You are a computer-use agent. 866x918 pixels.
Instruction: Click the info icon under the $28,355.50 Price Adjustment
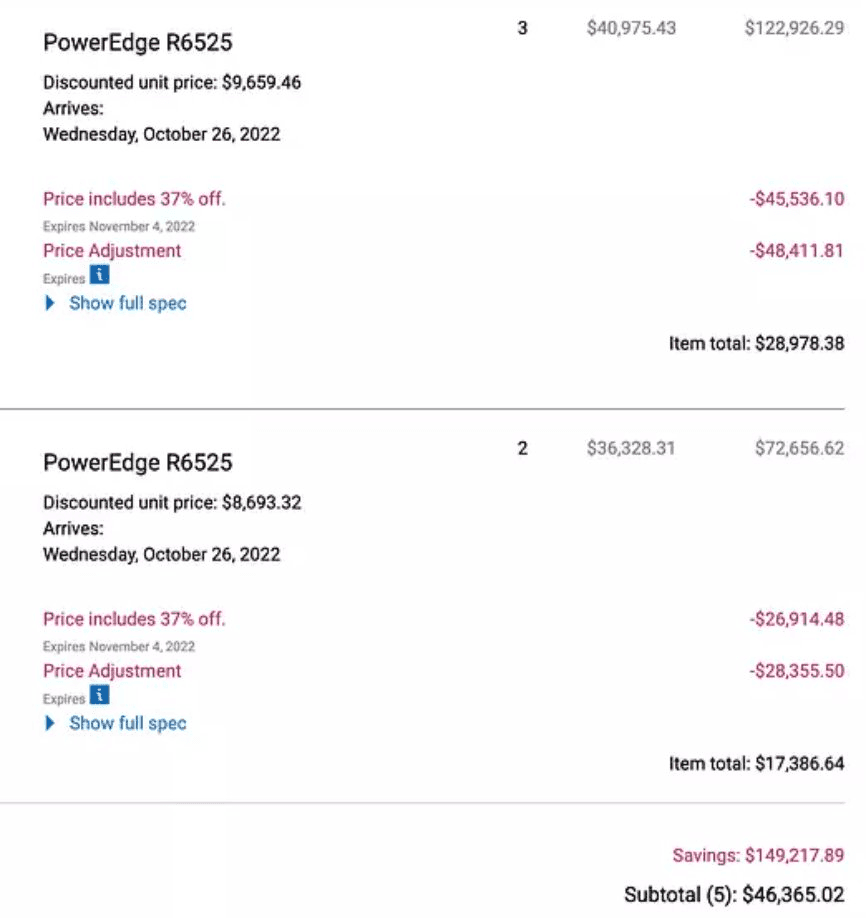[99, 695]
